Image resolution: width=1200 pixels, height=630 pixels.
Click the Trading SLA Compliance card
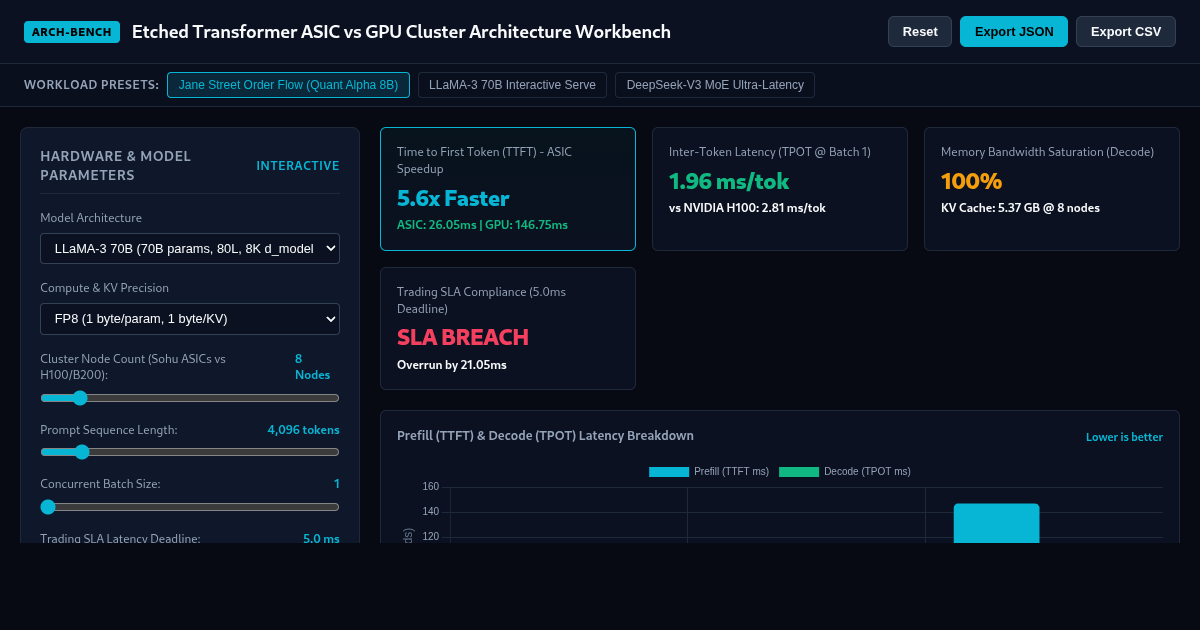pos(508,328)
